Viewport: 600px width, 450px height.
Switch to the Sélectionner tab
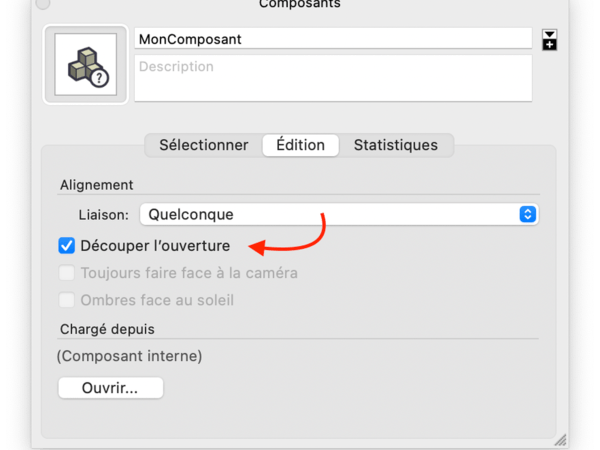(x=203, y=145)
